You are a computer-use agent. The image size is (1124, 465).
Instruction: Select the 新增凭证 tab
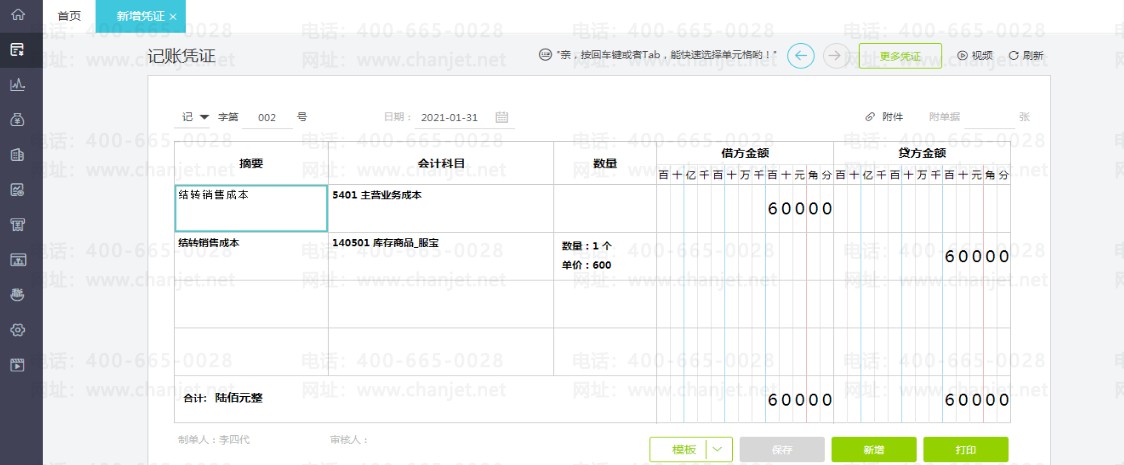coord(140,16)
